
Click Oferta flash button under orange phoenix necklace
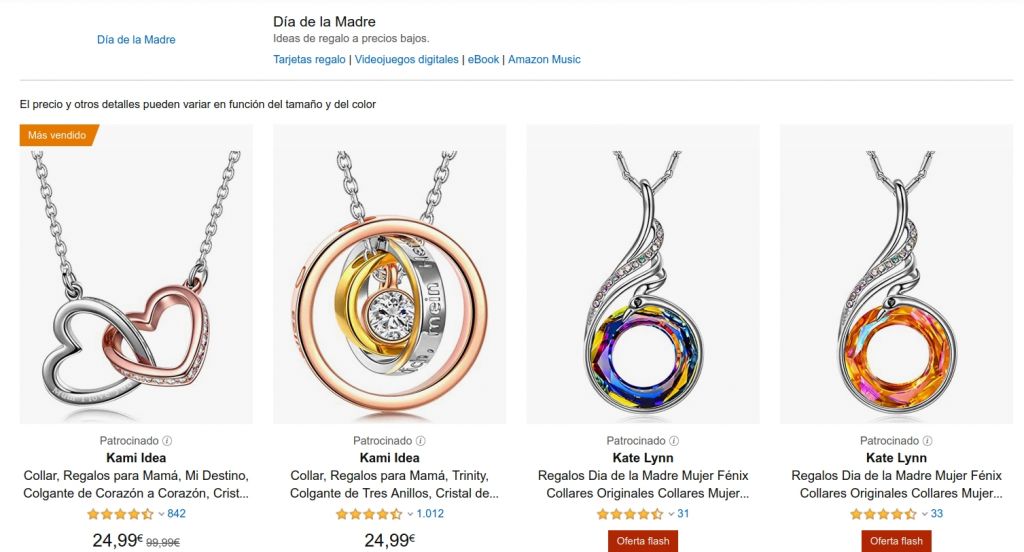pos(896,541)
